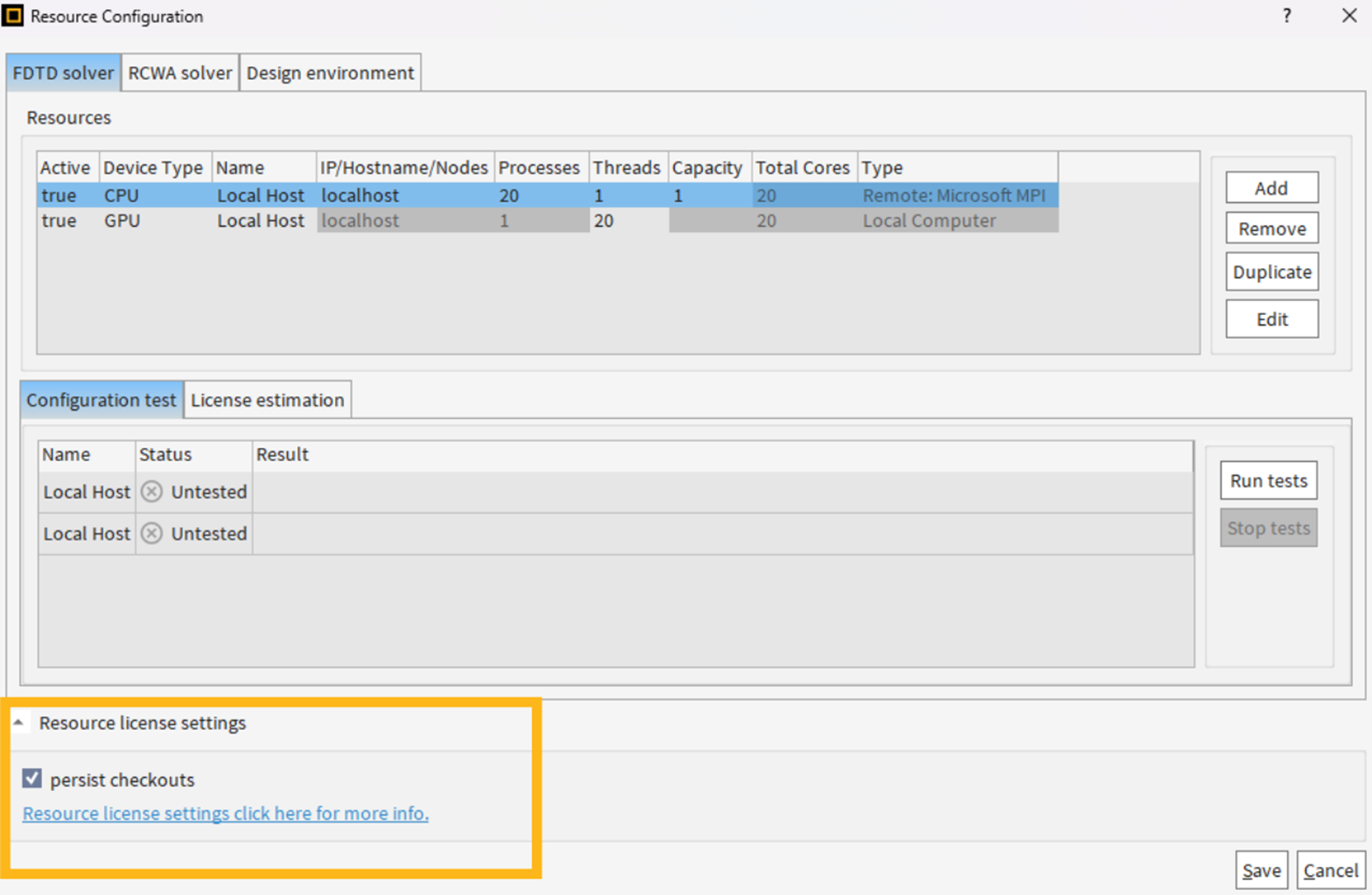Add a new resource
The image size is (1372, 895).
pyautogui.click(x=1271, y=188)
